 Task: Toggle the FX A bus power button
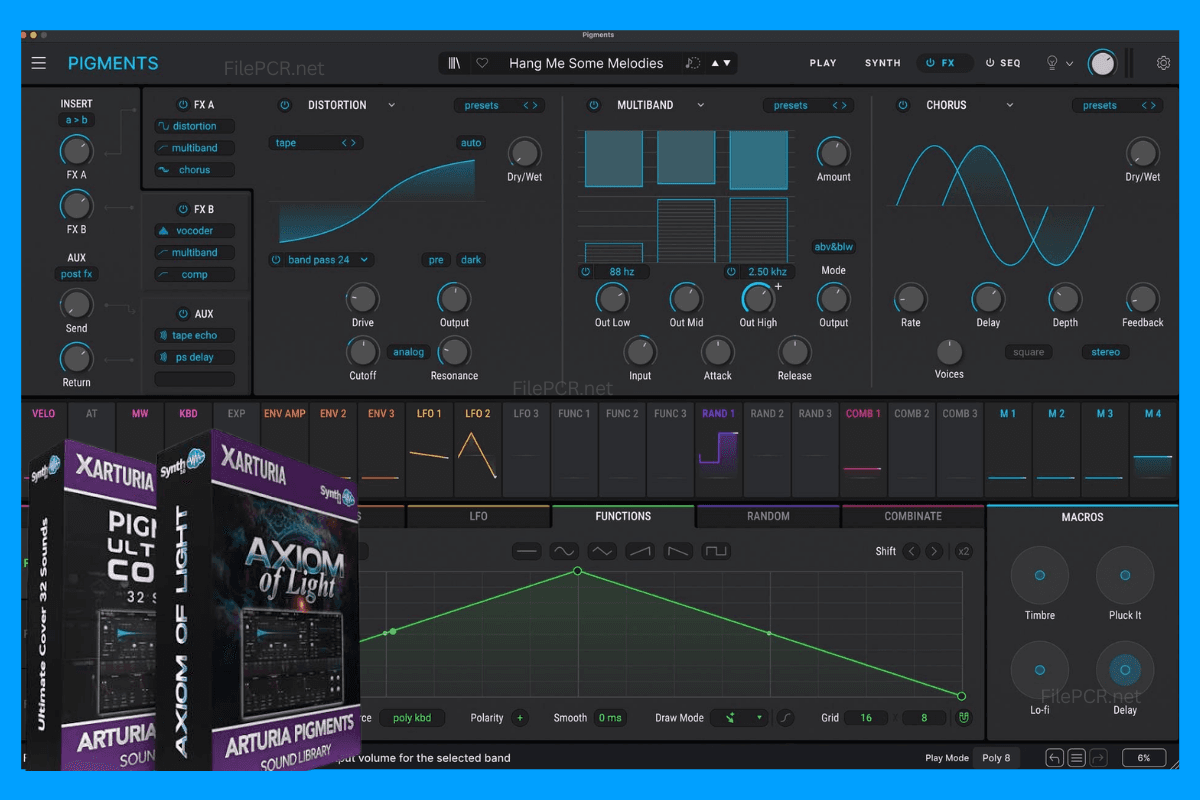(x=183, y=105)
